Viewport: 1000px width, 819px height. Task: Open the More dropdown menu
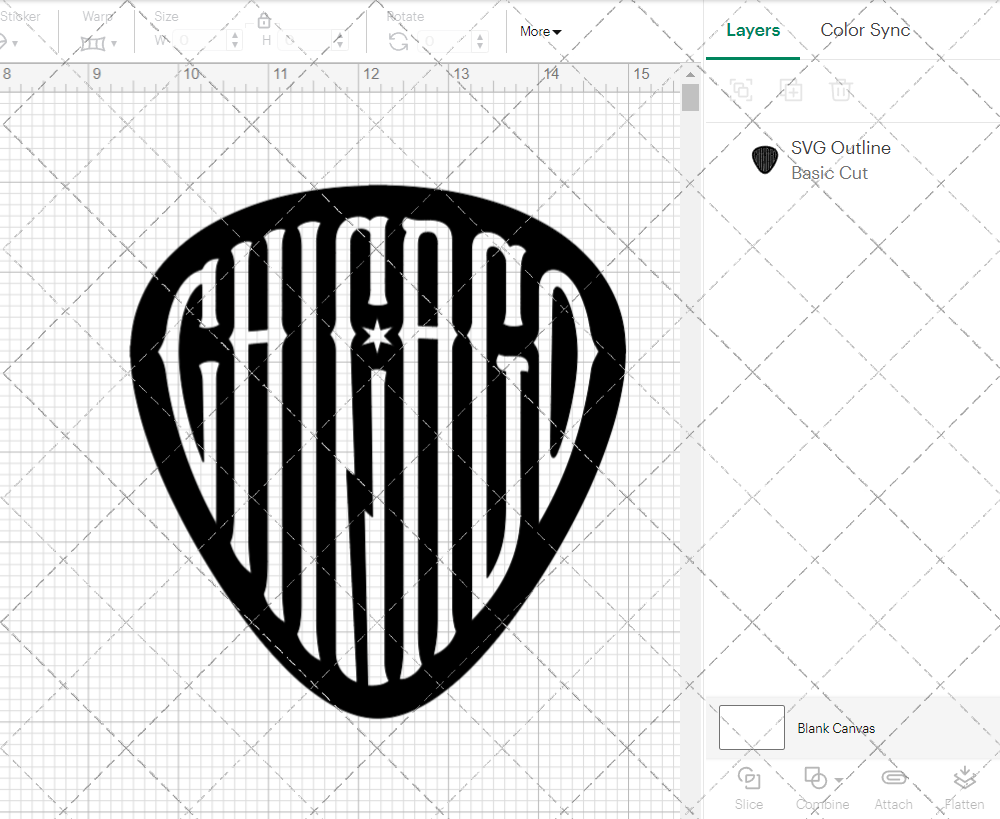(x=540, y=32)
